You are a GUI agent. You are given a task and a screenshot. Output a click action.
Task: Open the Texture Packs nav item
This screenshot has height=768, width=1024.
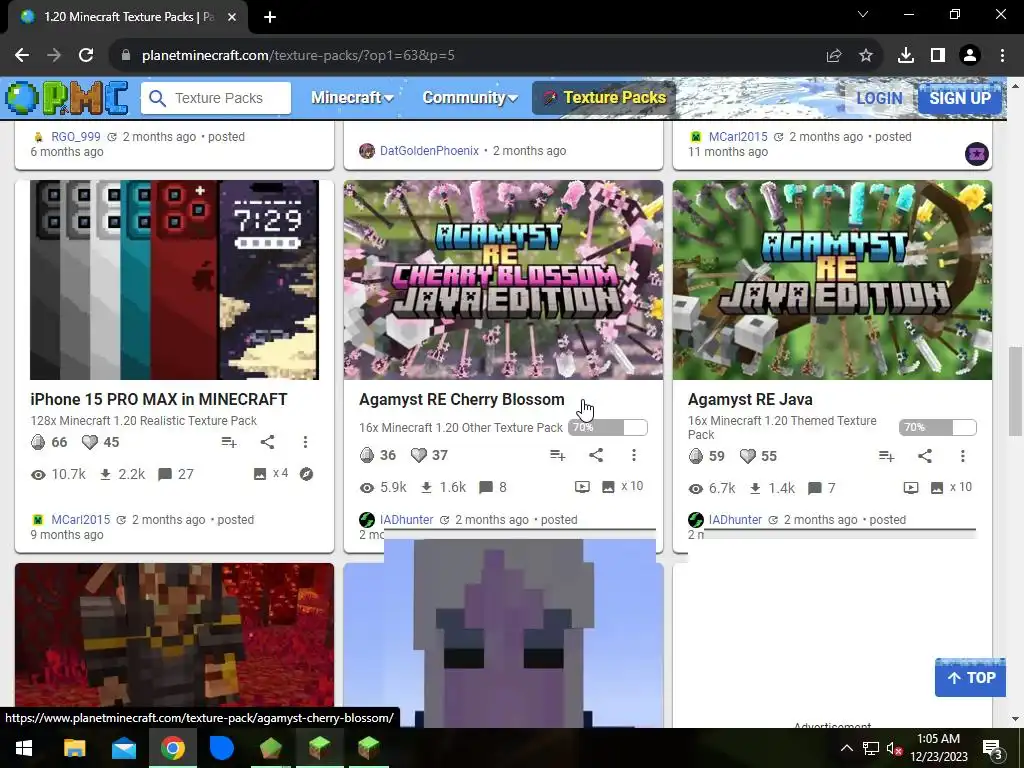[x=604, y=98]
